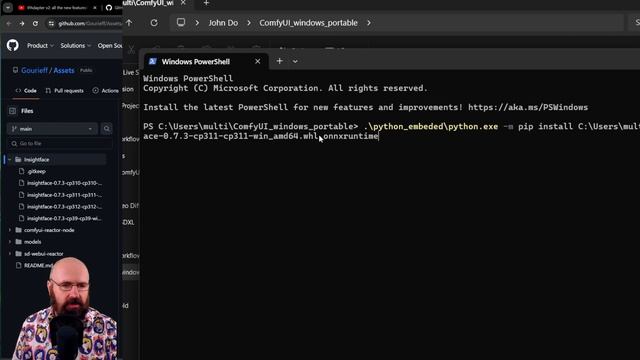Select the Code tab in GitHub
Image resolution: width=640 pixels, height=360 pixels.
point(26,91)
